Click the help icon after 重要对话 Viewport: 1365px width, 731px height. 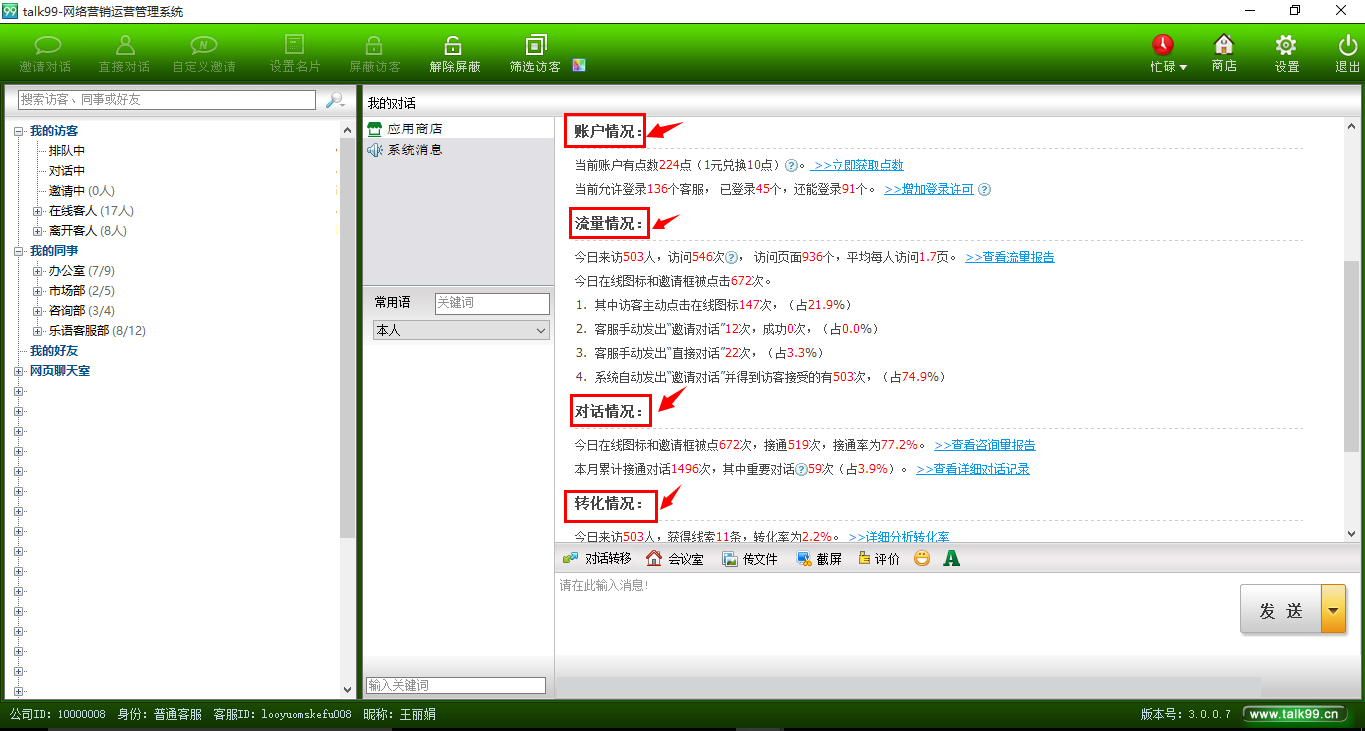point(801,470)
